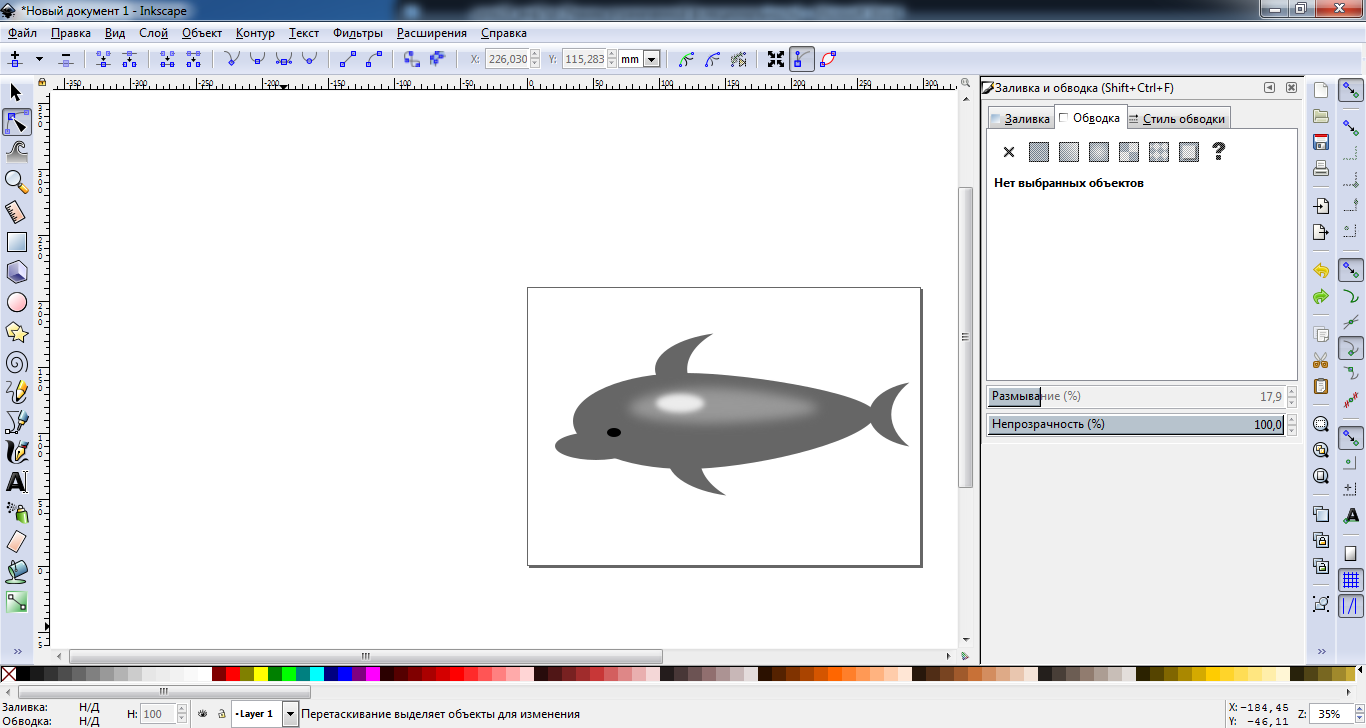Toggle Layer 1 visibility eye icon
Viewport: 1366px width, 728px height.
click(202, 714)
